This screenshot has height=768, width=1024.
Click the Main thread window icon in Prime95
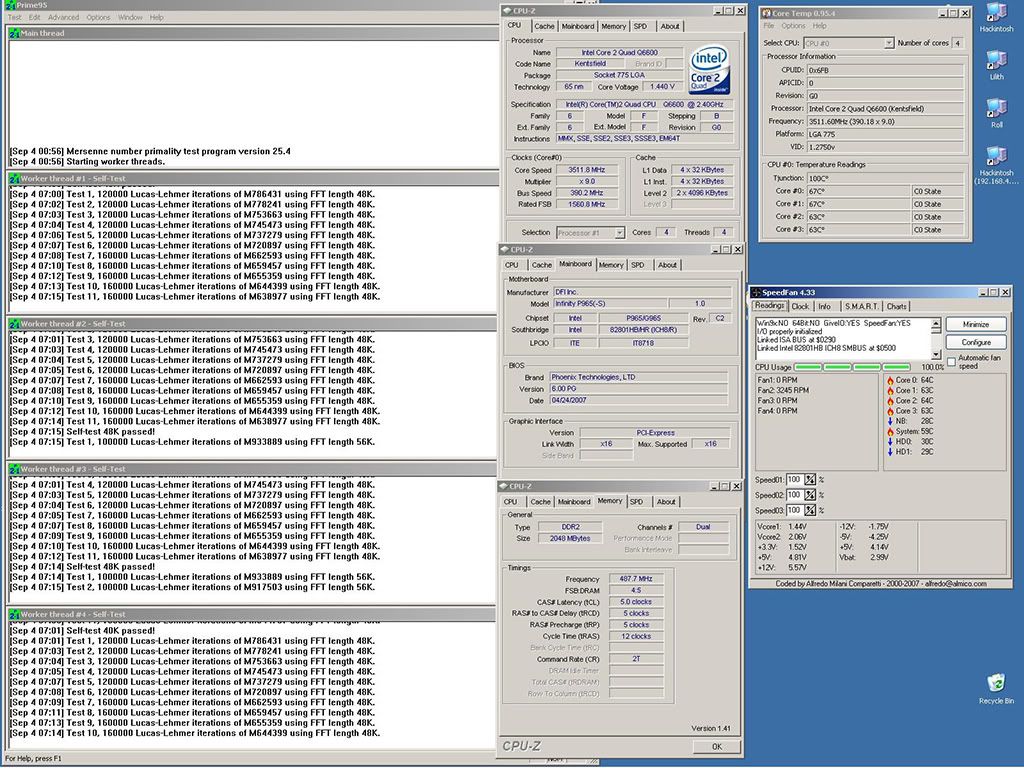coord(14,33)
